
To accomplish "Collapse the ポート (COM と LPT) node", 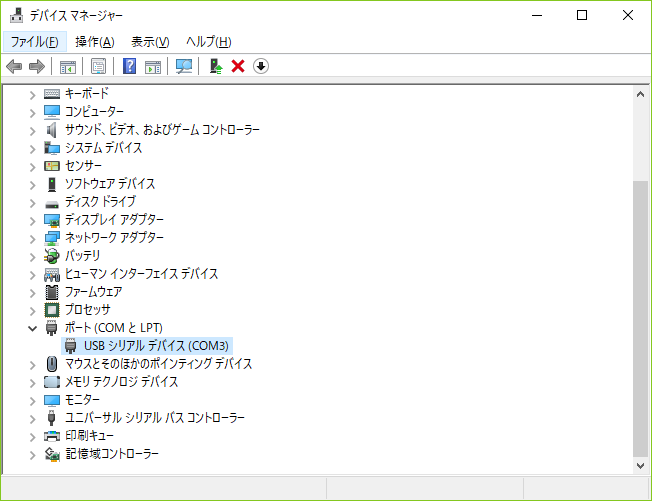I will pyautogui.click(x=33, y=328).
